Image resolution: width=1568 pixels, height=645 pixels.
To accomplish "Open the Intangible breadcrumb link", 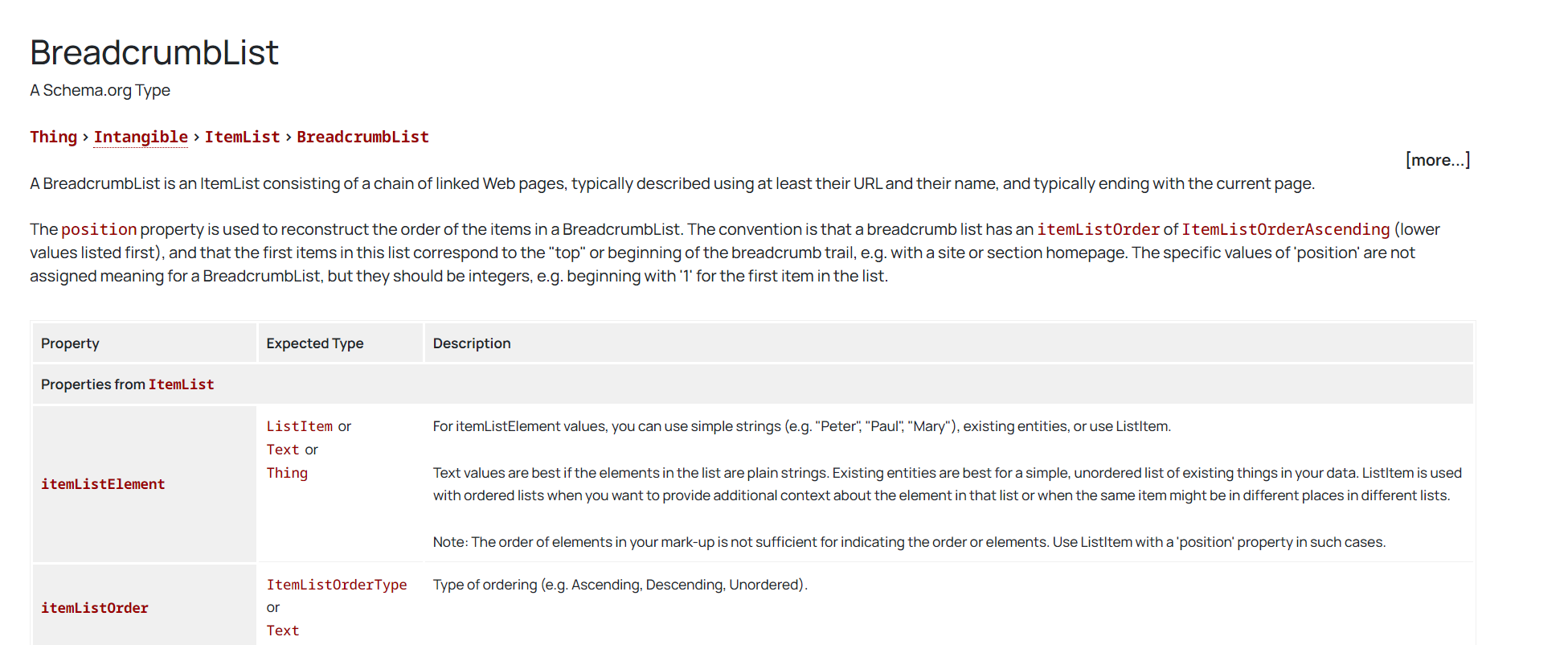I will [x=141, y=138].
